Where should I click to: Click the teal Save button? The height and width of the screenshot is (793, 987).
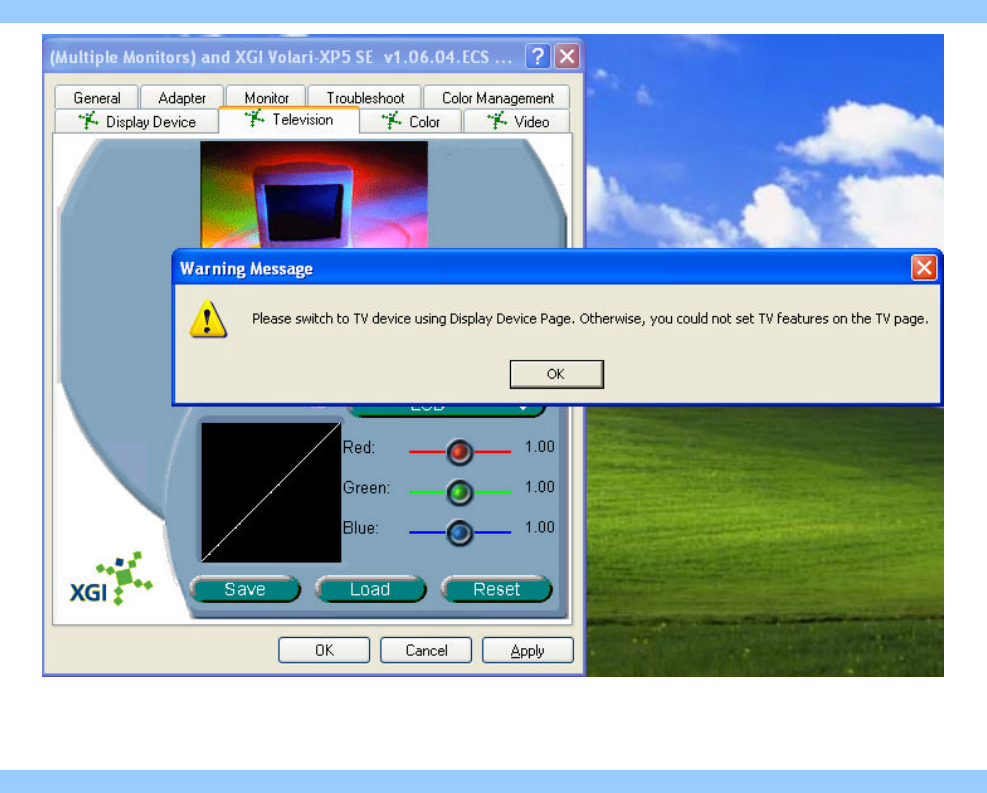pyautogui.click(x=245, y=589)
